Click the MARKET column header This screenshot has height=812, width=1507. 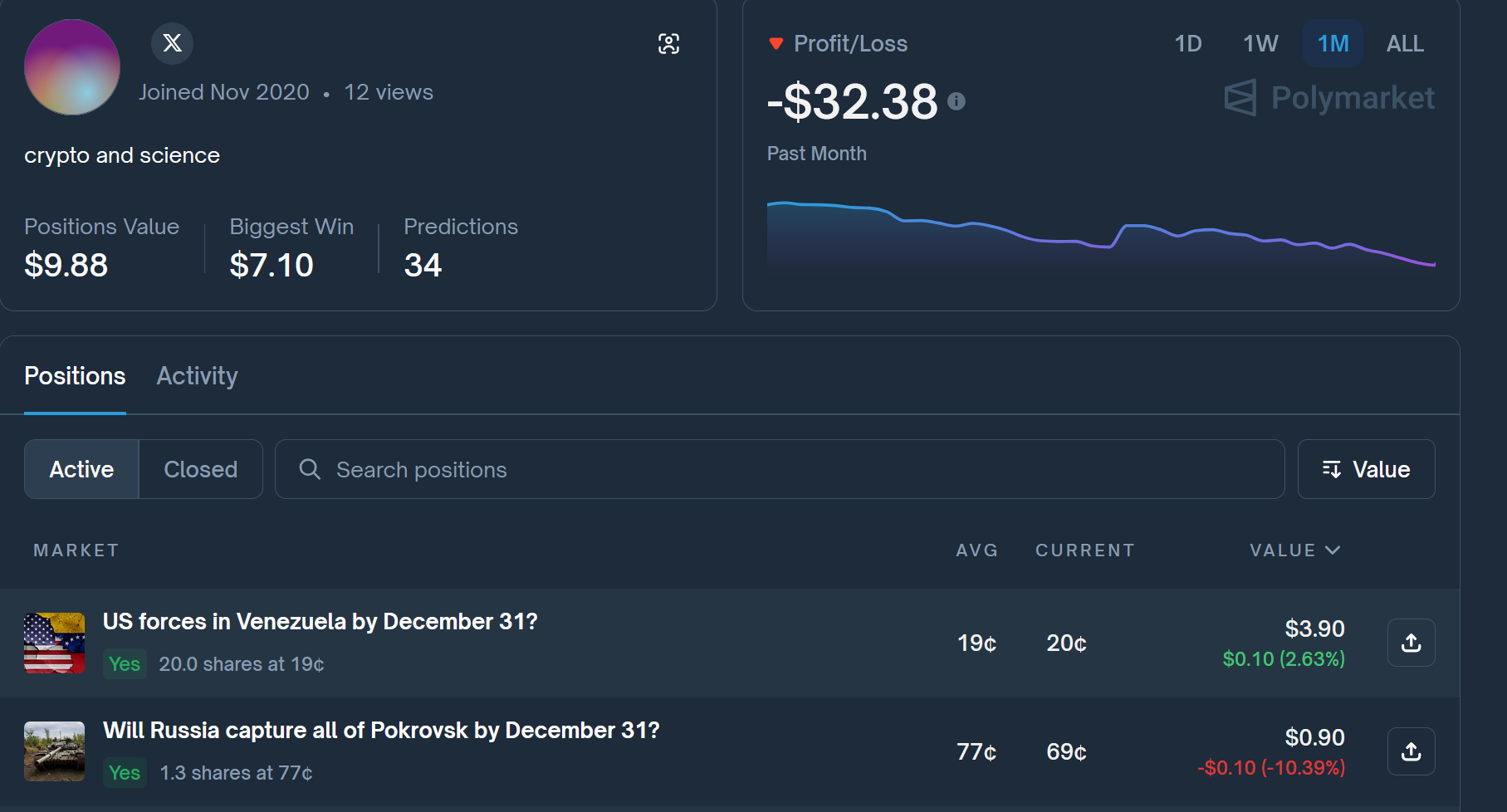coord(76,550)
